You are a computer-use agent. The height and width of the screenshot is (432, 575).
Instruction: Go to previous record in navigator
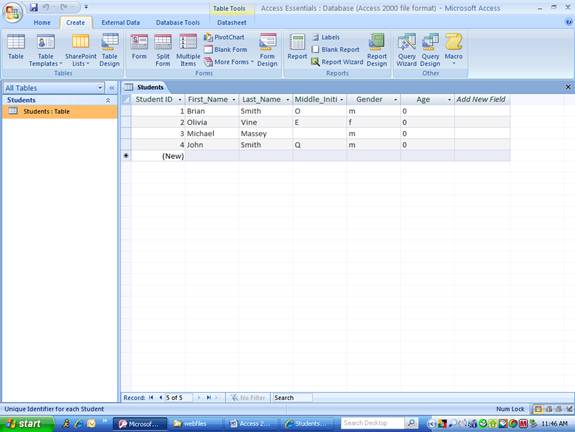click(x=160, y=398)
